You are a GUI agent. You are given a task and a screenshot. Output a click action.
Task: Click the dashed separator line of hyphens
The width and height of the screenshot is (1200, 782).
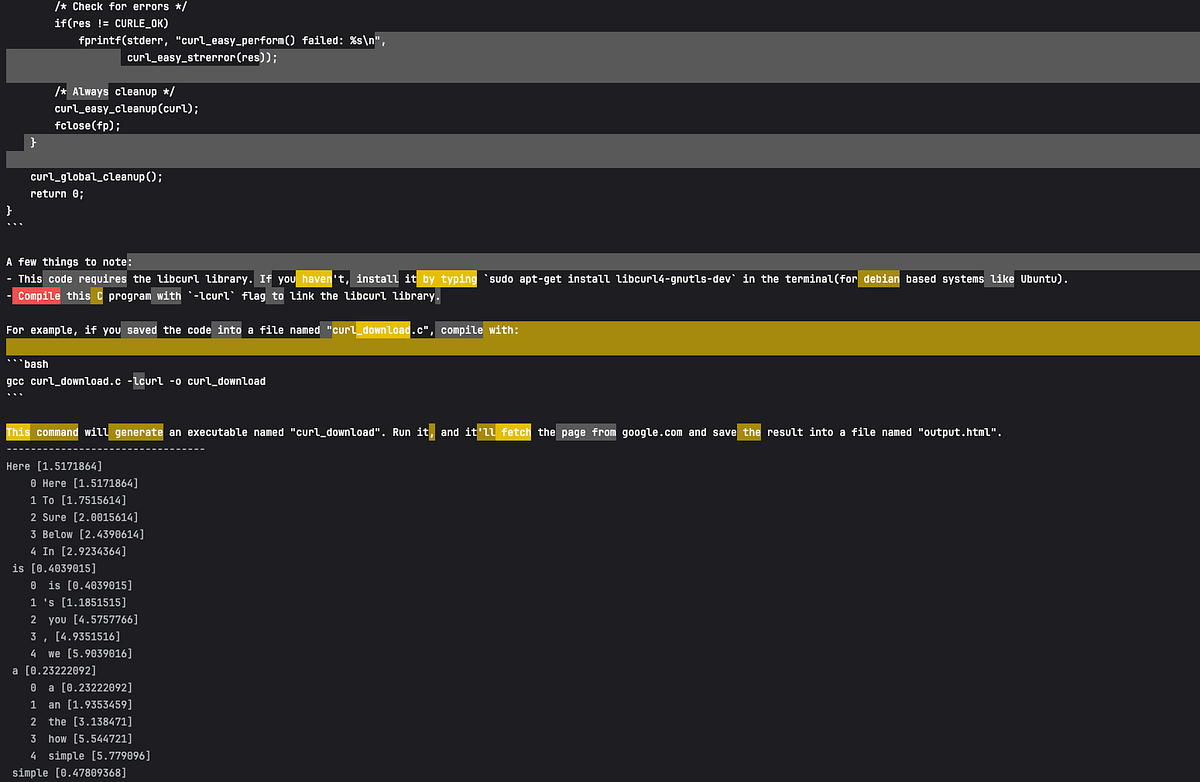(105, 449)
